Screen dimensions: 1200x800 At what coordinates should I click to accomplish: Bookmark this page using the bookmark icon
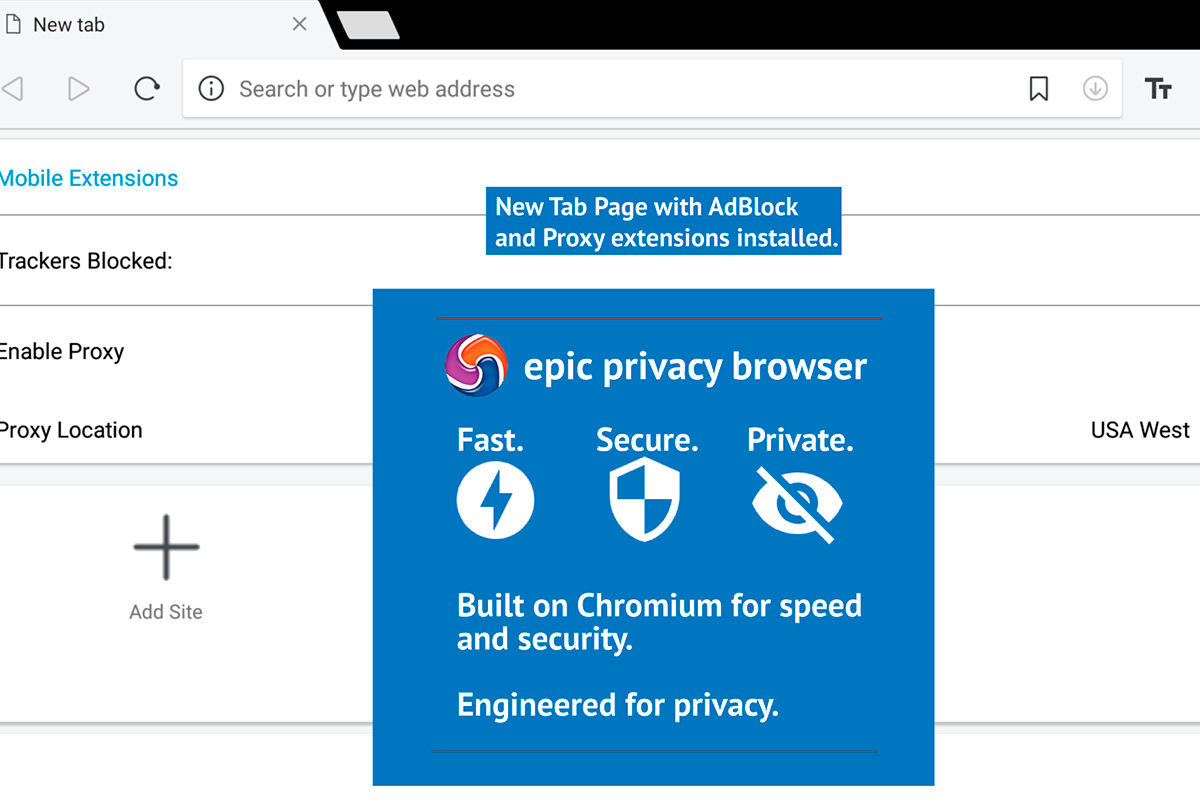click(1037, 88)
